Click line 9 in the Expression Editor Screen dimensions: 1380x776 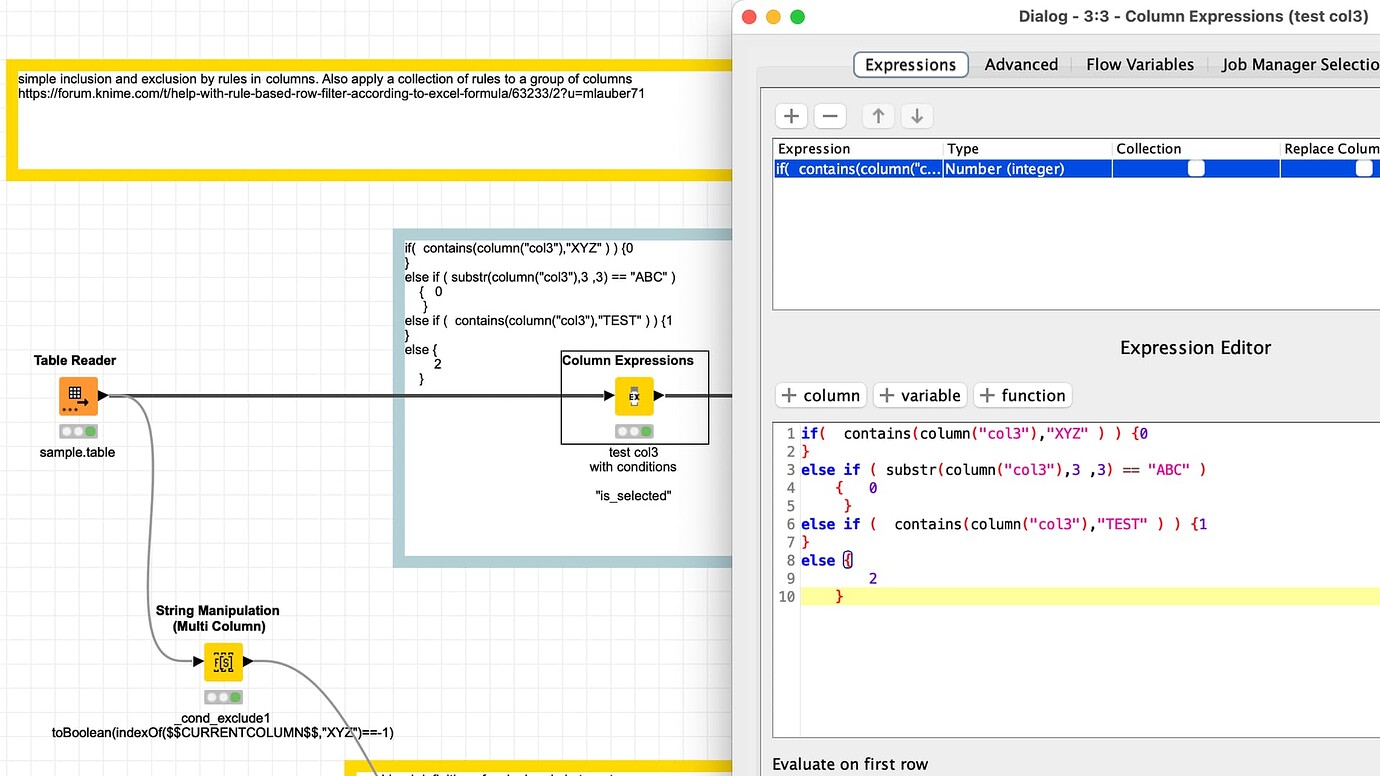(x=870, y=578)
